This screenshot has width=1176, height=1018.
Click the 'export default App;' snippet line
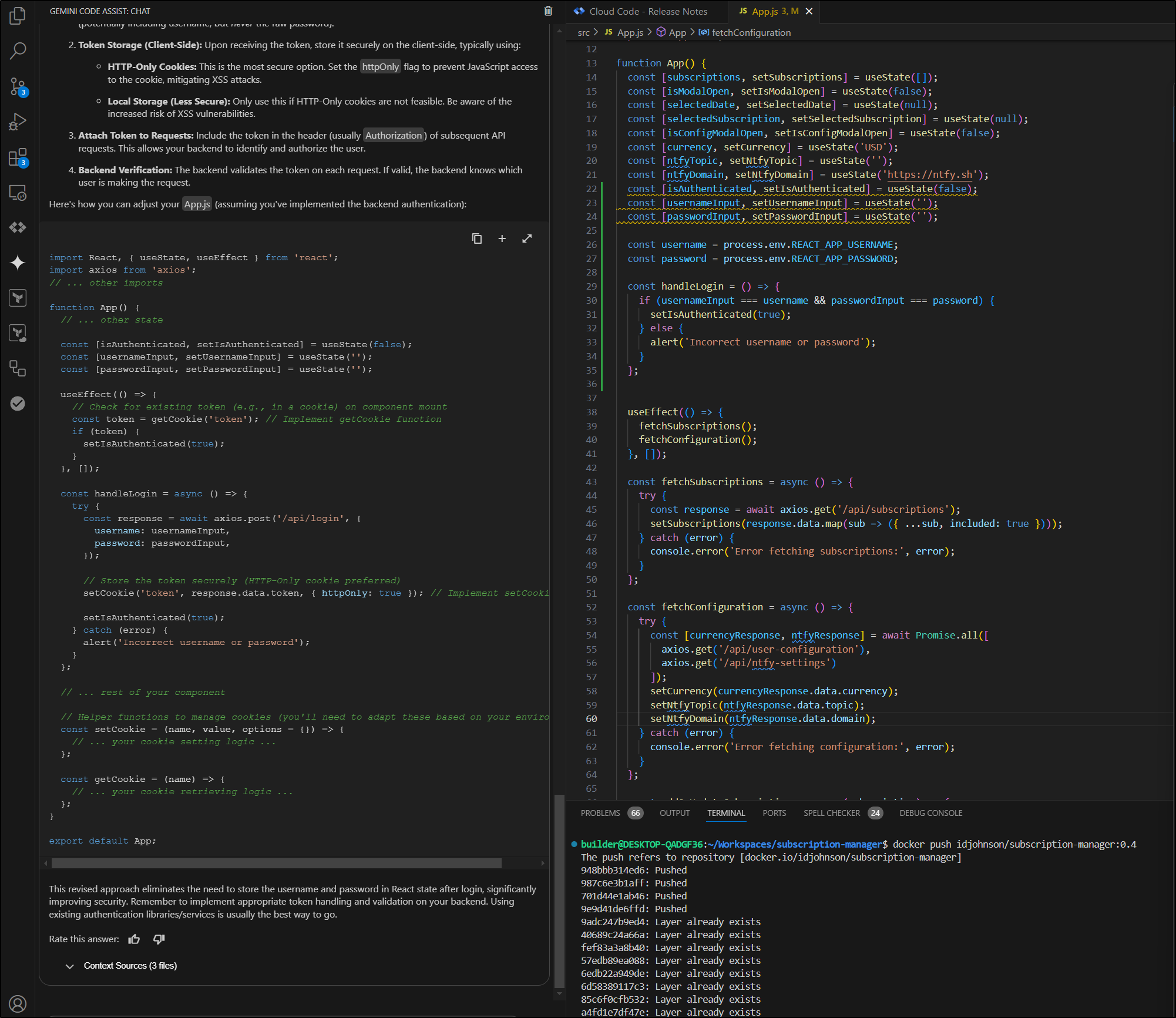102,841
